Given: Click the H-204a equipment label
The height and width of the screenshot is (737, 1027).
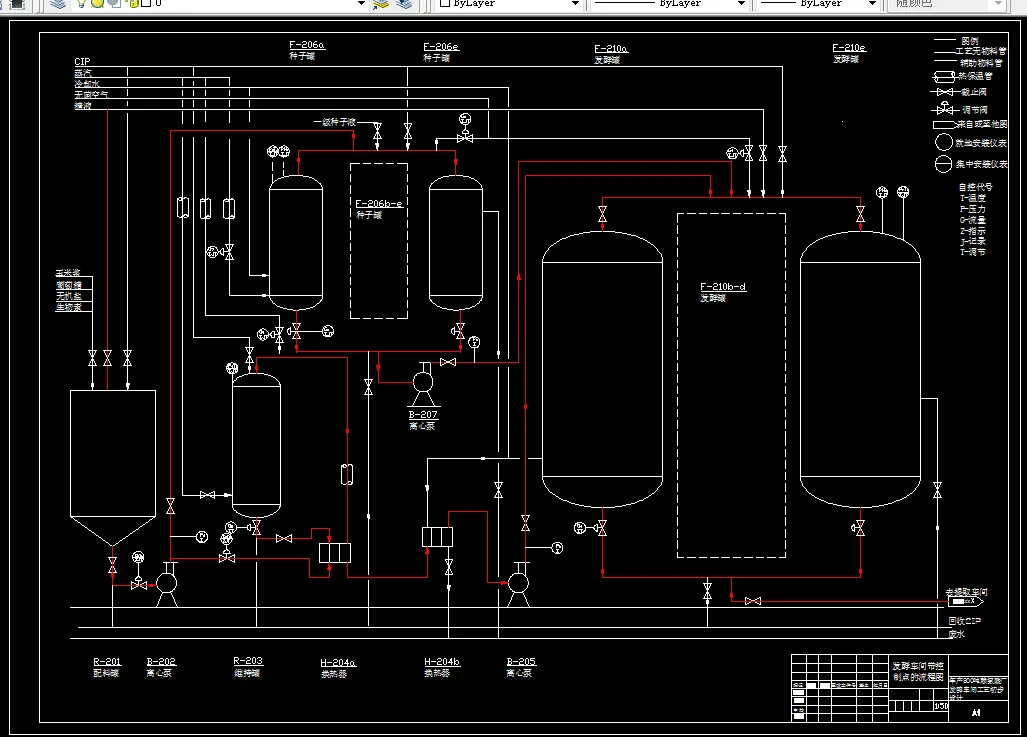Looking at the screenshot, I should (x=338, y=663).
